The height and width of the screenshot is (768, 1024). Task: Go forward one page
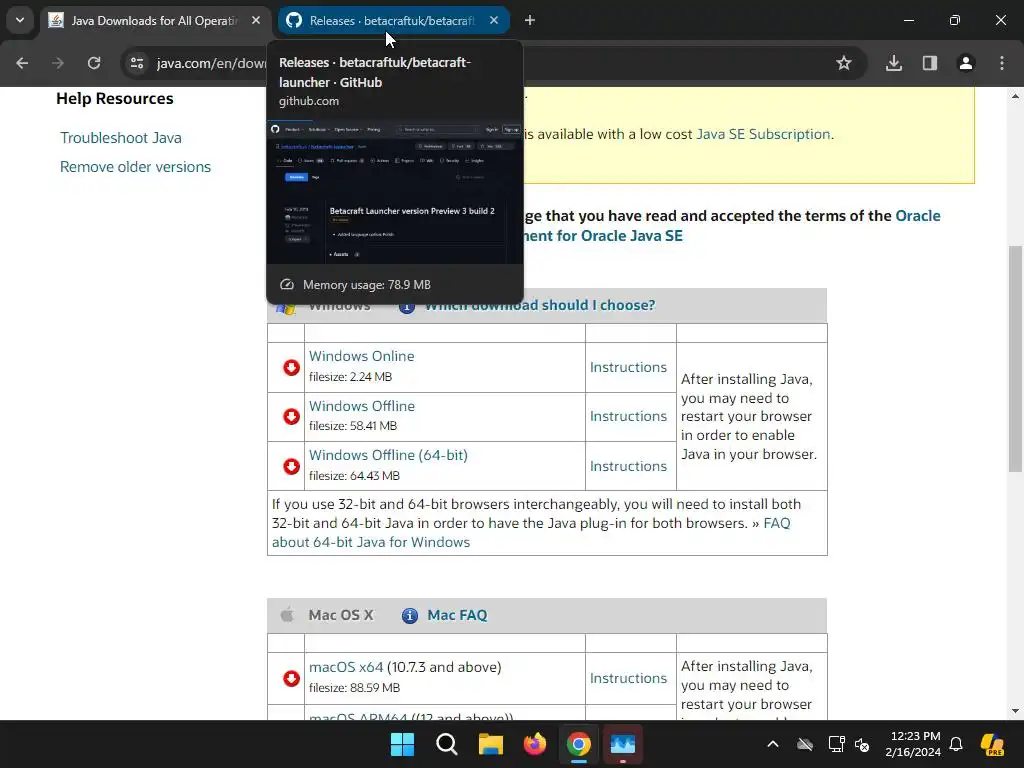57,63
